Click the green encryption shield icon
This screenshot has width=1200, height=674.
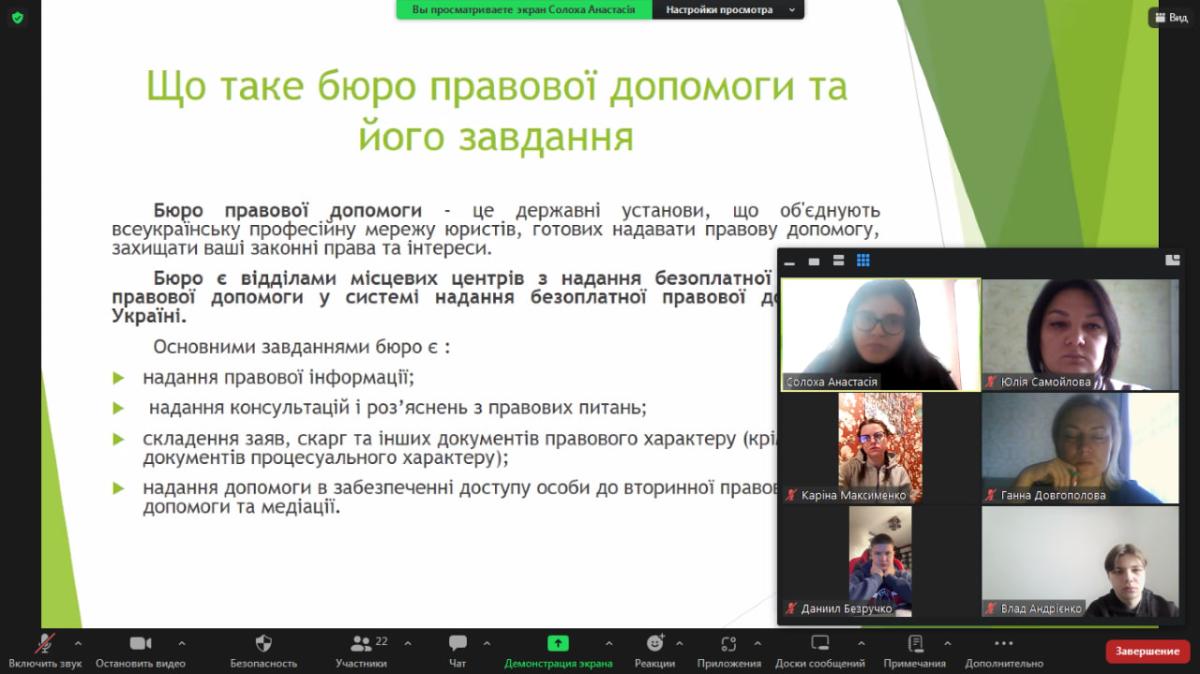coord(17,18)
